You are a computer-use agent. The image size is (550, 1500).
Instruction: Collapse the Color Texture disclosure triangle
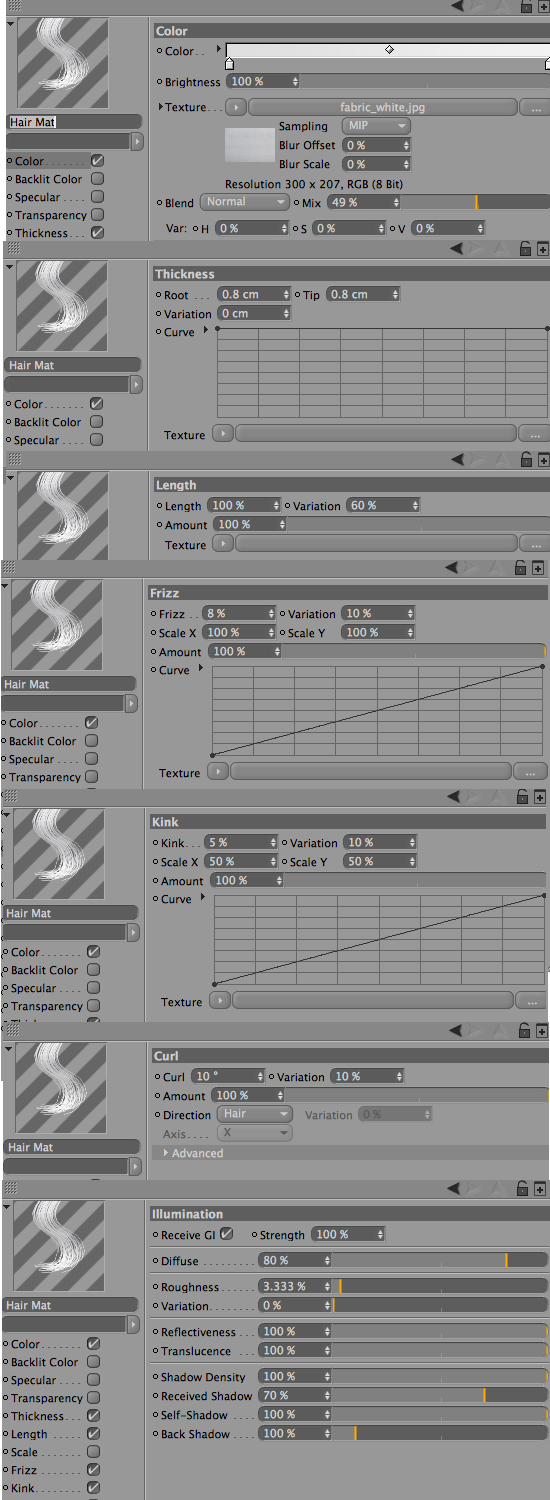160,107
